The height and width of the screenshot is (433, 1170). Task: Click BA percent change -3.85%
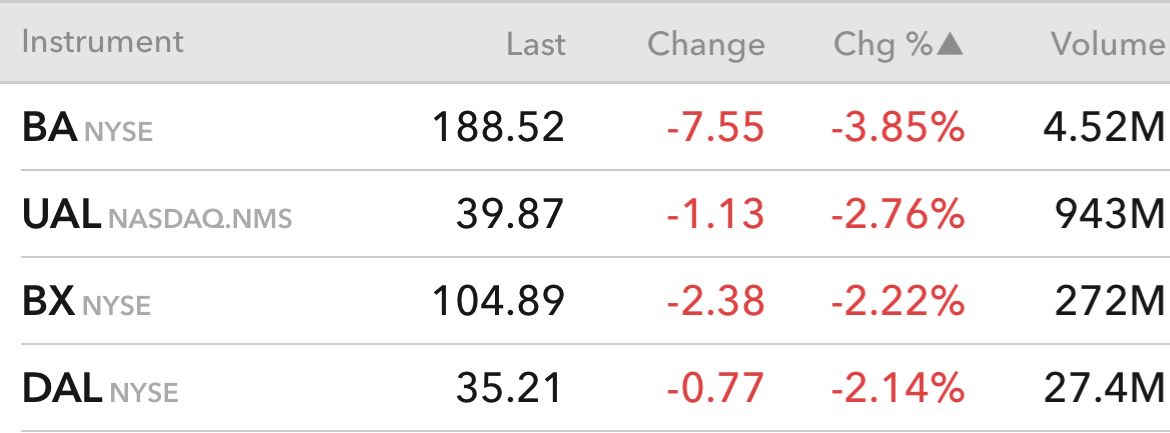click(x=898, y=128)
